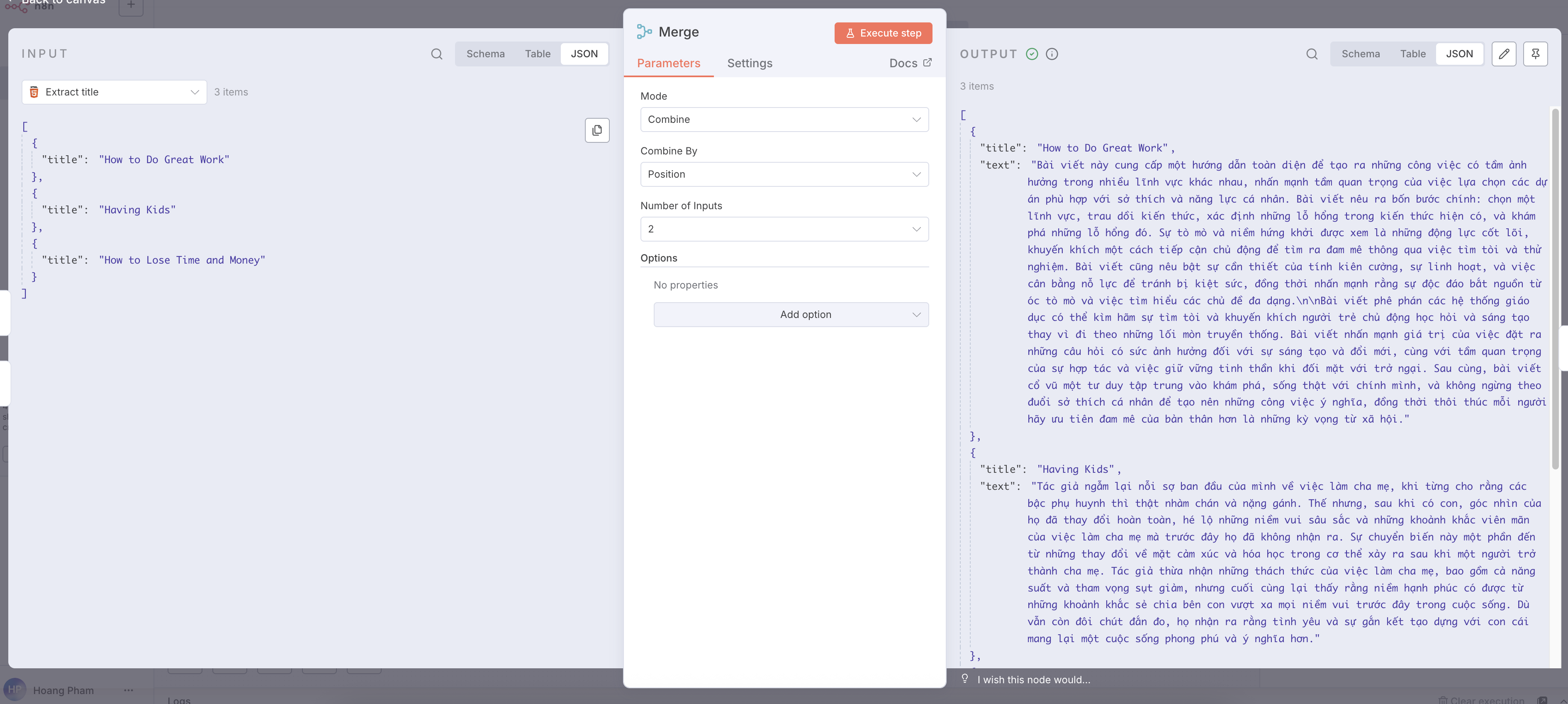Image resolution: width=1568 pixels, height=704 pixels.
Task: Edit output data with the pencil icon
Action: pyautogui.click(x=1504, y=54)
